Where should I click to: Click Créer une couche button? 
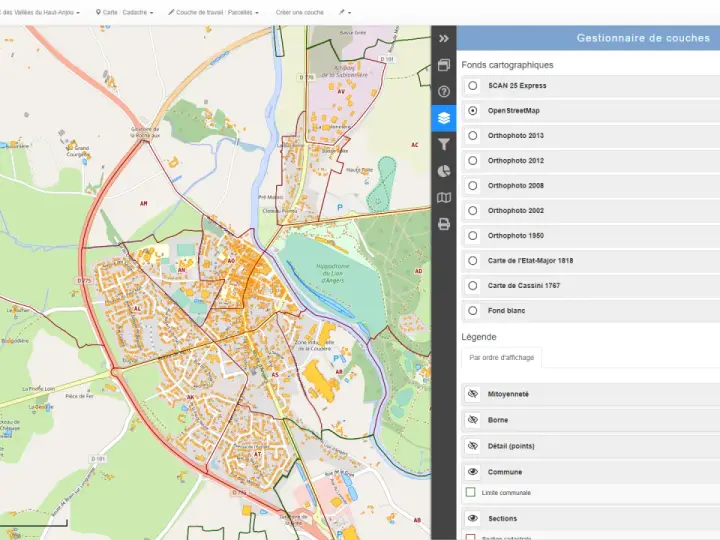pos(299,12)
